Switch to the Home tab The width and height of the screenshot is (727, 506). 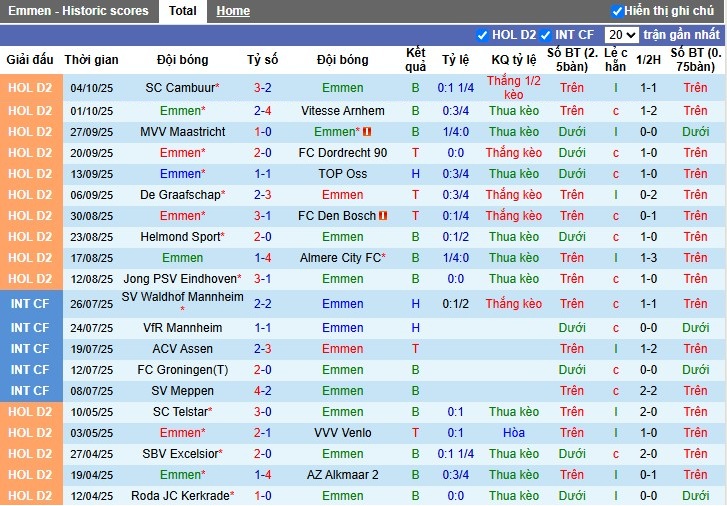233,11
